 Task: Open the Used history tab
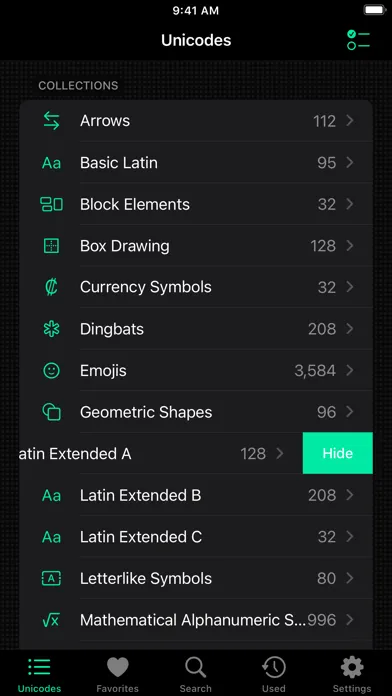pos(273,675)
